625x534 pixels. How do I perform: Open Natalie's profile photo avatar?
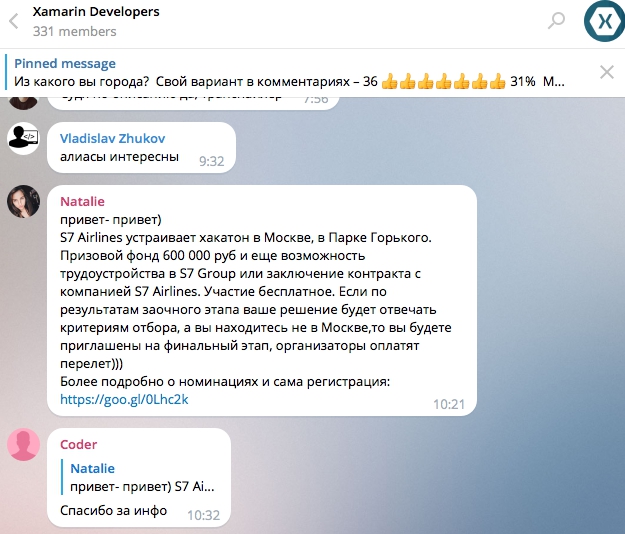[x=23, y=201]
